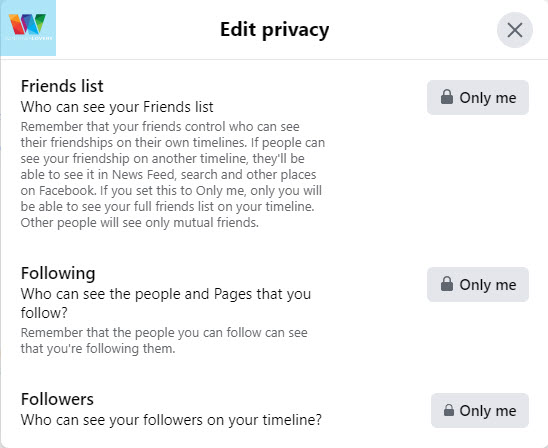
Task: Select the Friends list section heading
Action: [x=62, y=86]
